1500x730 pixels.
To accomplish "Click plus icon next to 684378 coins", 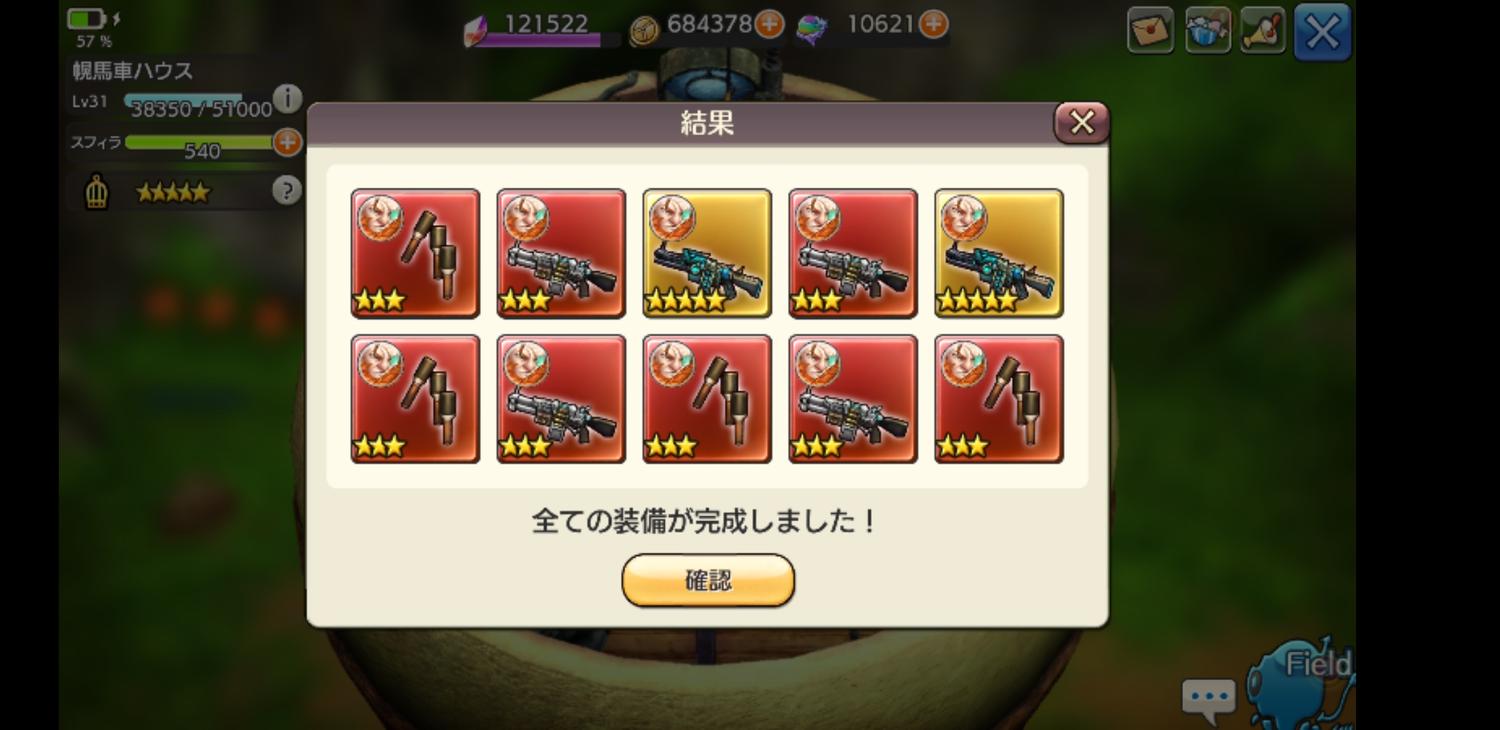I will [x=769, y=24].
